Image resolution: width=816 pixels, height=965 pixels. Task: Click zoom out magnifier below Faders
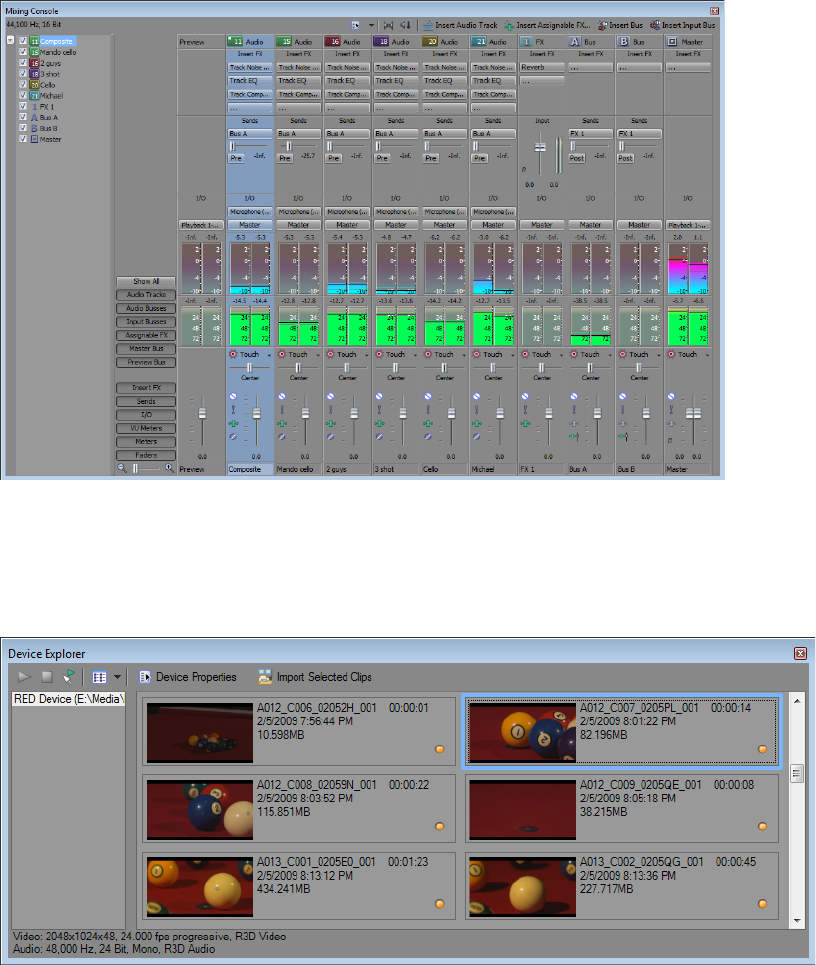point(122,468)
